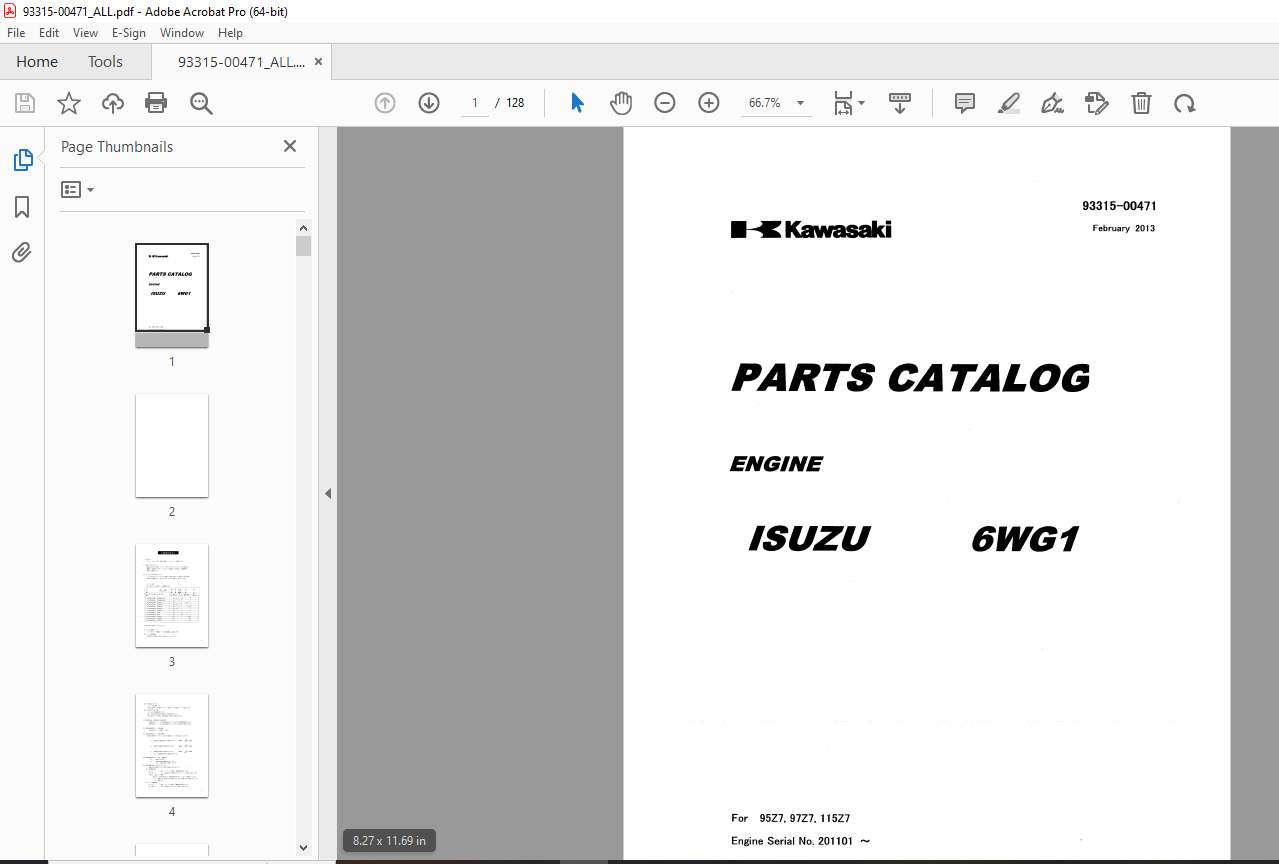Image resolution: width=1279 pixels, height=864 pixels.
Task: Open thumbnail options menu dropdown
Action: tap(77, 189)
